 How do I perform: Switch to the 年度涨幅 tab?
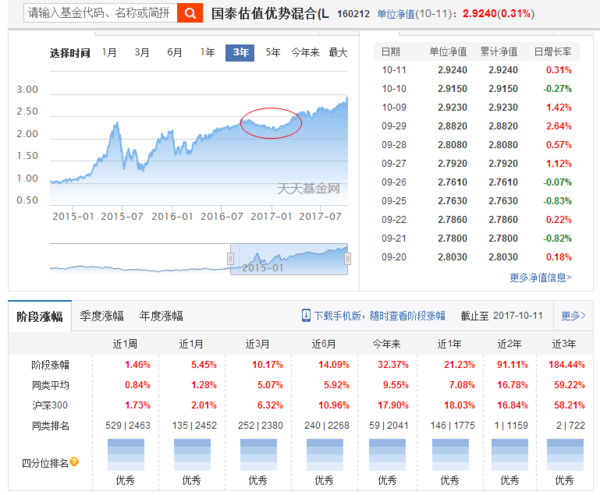click(161, 316)
